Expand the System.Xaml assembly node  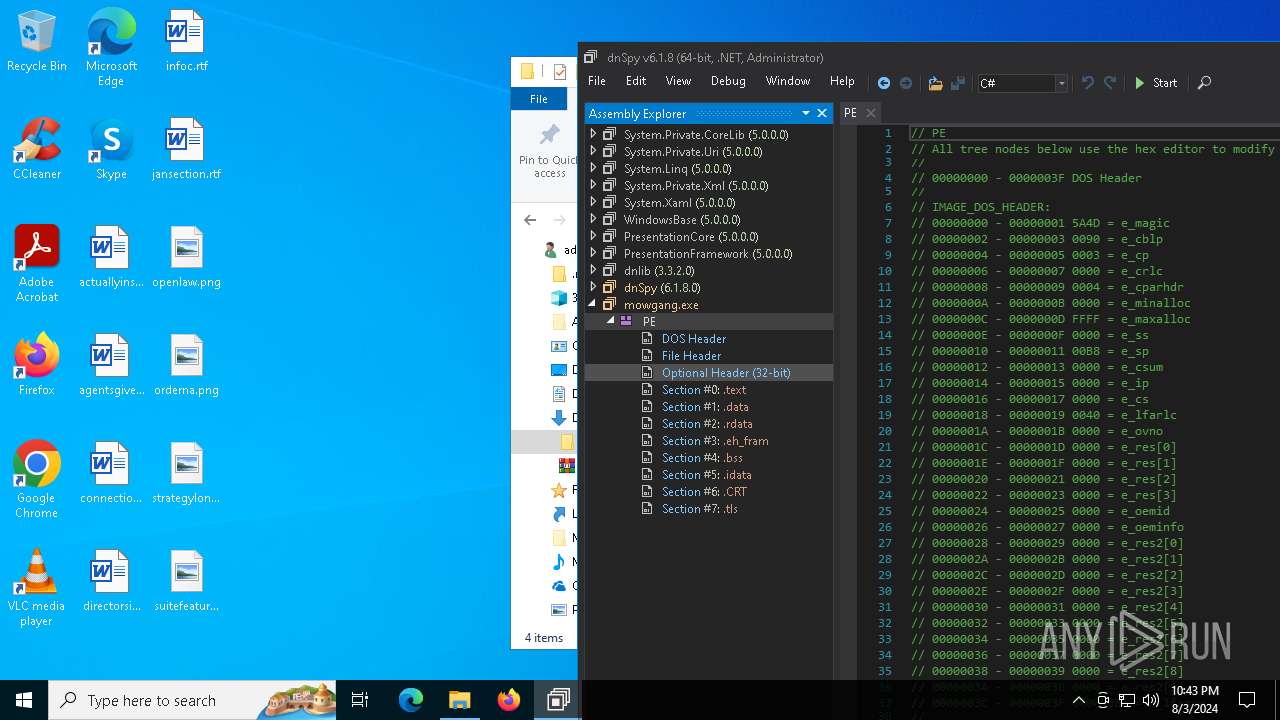pos(593,202)
